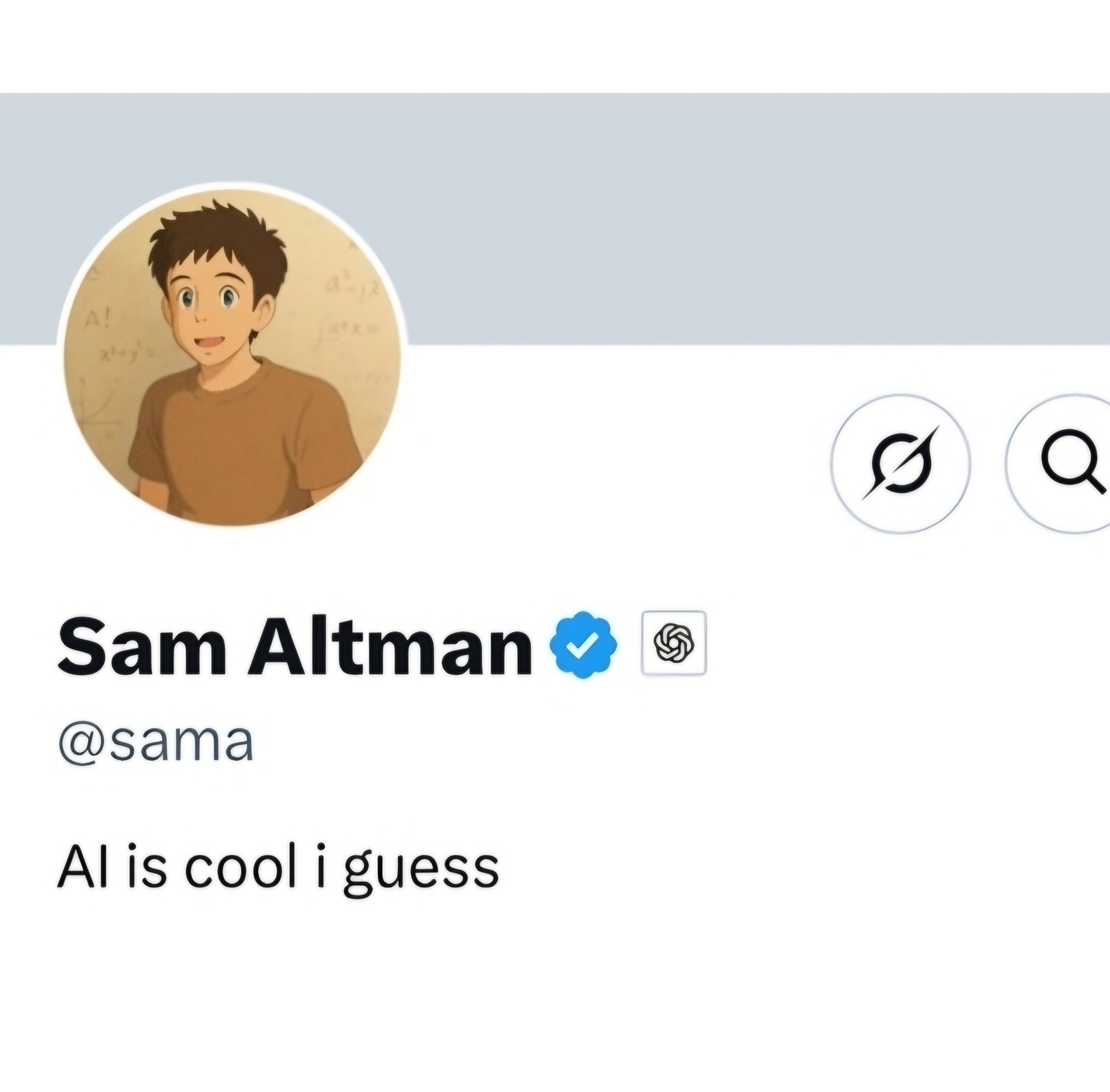Open the OpenAI affiliation badge
The height and width of the screenshot is (1092, 1110).
674,643
